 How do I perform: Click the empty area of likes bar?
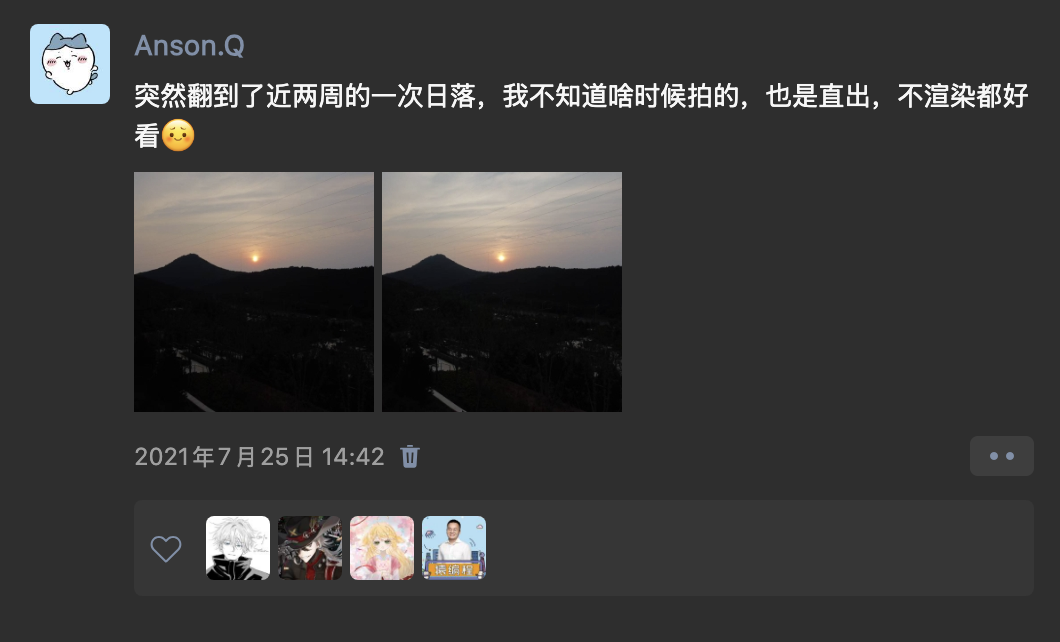[x=757, y=548]
